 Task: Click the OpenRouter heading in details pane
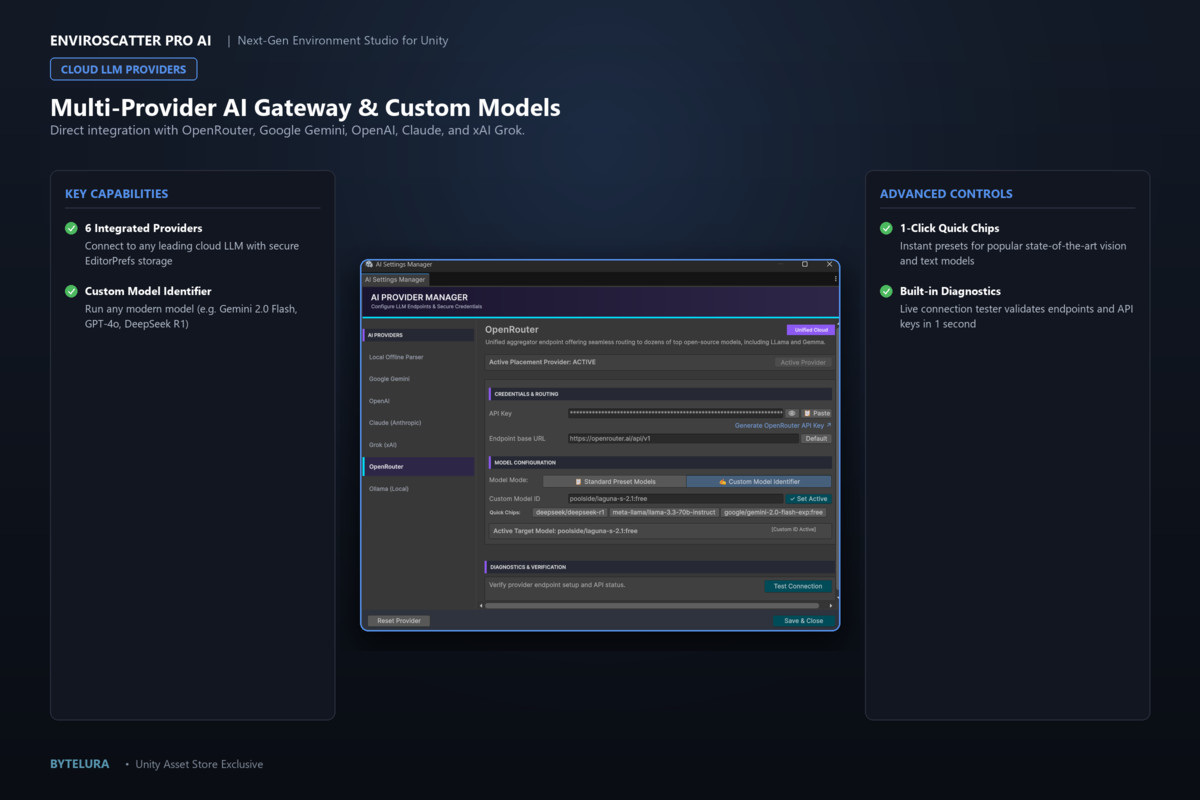coord(512,329)
